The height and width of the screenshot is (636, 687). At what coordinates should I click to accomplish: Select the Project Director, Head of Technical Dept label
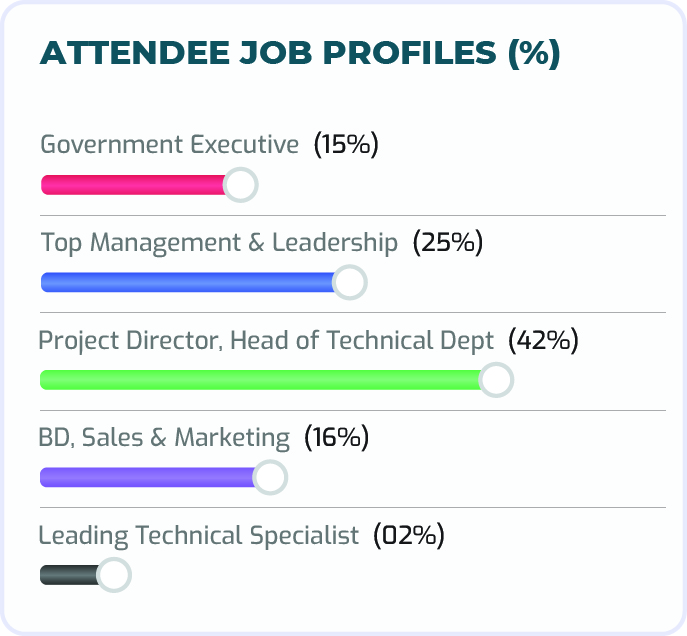tap(266, 341)
